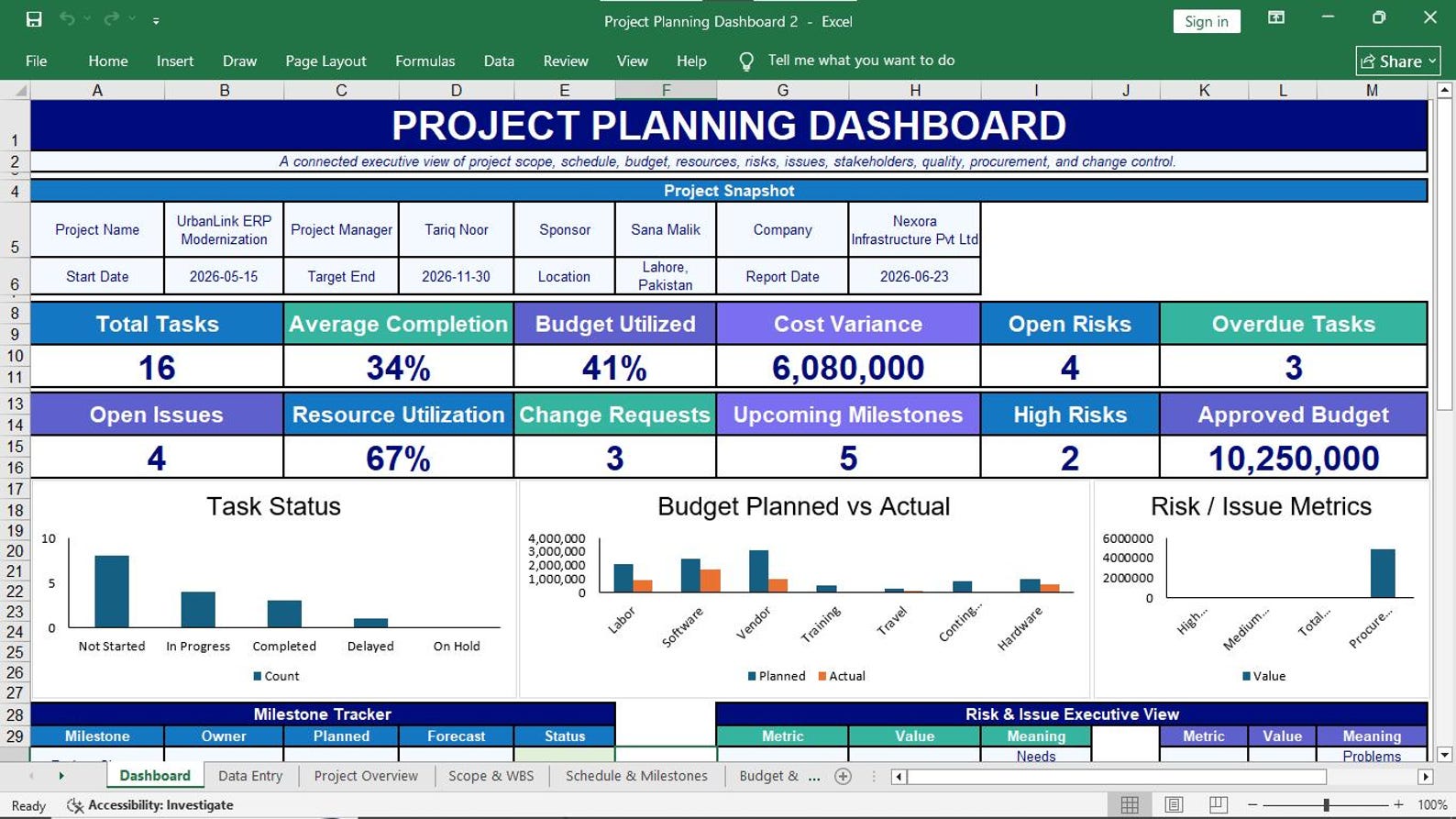Open the Home ribbon tab
1456x819 pixels.
coord(108,61)
